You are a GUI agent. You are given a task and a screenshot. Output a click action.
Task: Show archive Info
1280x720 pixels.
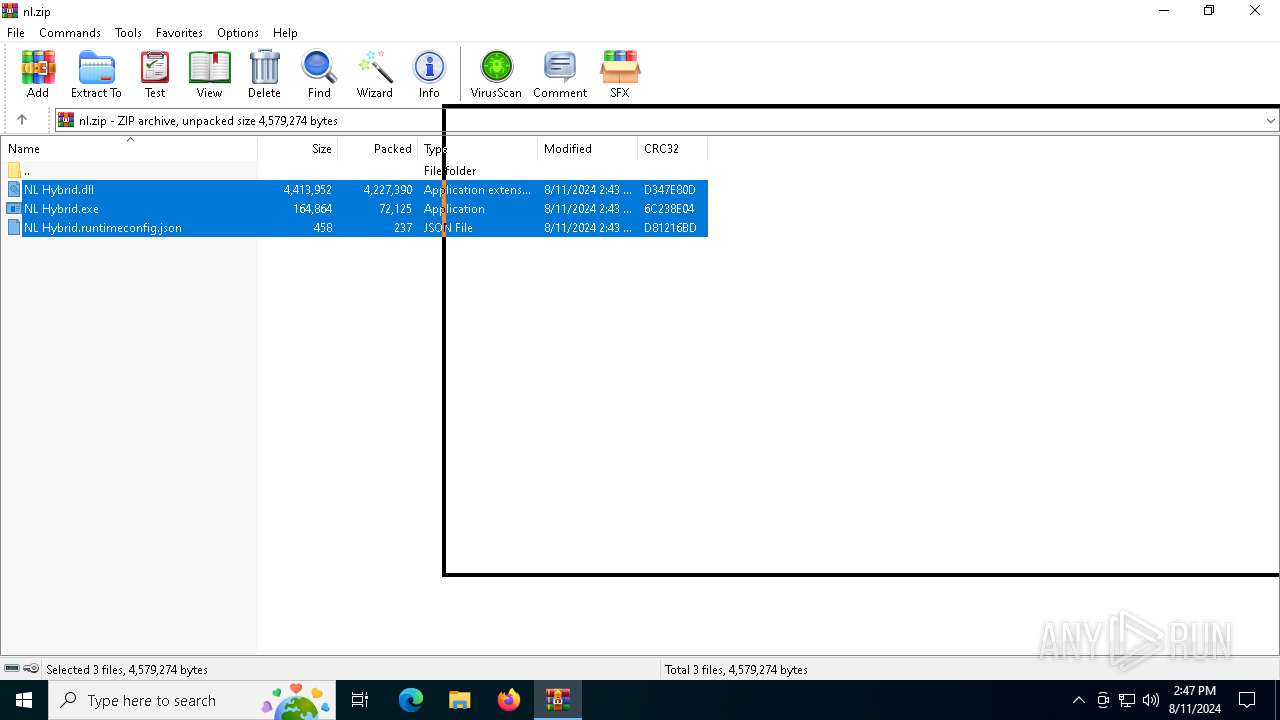tap(429, 75)
